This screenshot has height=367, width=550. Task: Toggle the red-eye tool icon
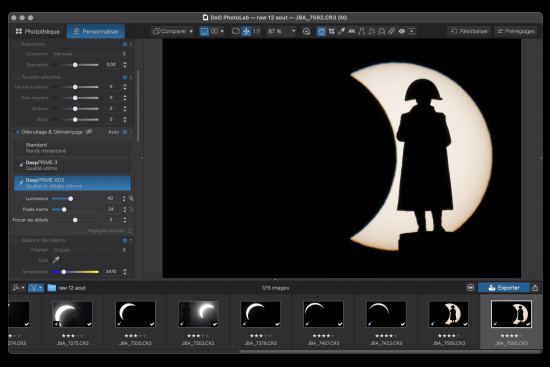tap(402, 31)
